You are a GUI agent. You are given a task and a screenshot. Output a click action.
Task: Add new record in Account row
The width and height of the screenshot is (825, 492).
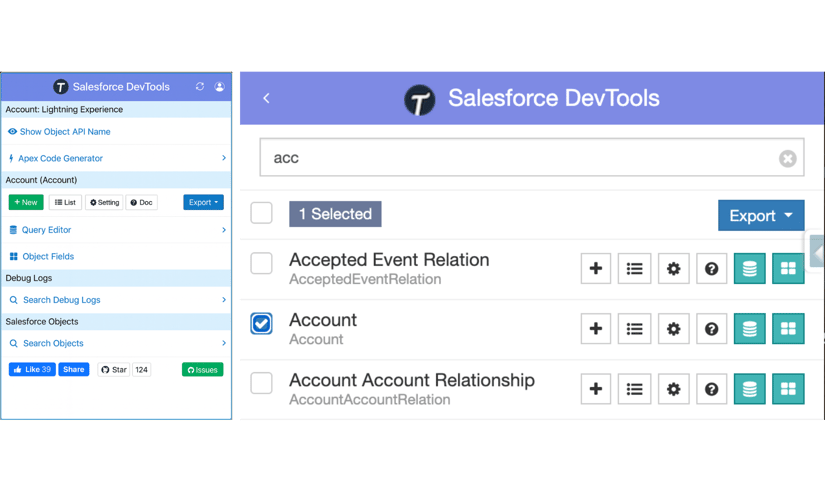(x=596, y=329)
